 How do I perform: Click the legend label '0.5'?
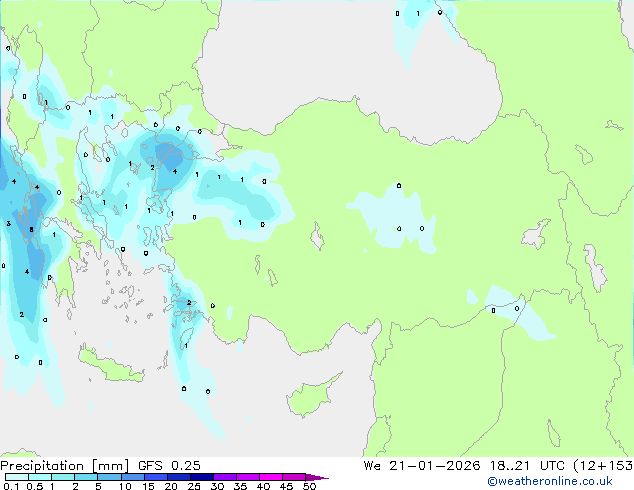pyautogui.click(x=35, y=486)
